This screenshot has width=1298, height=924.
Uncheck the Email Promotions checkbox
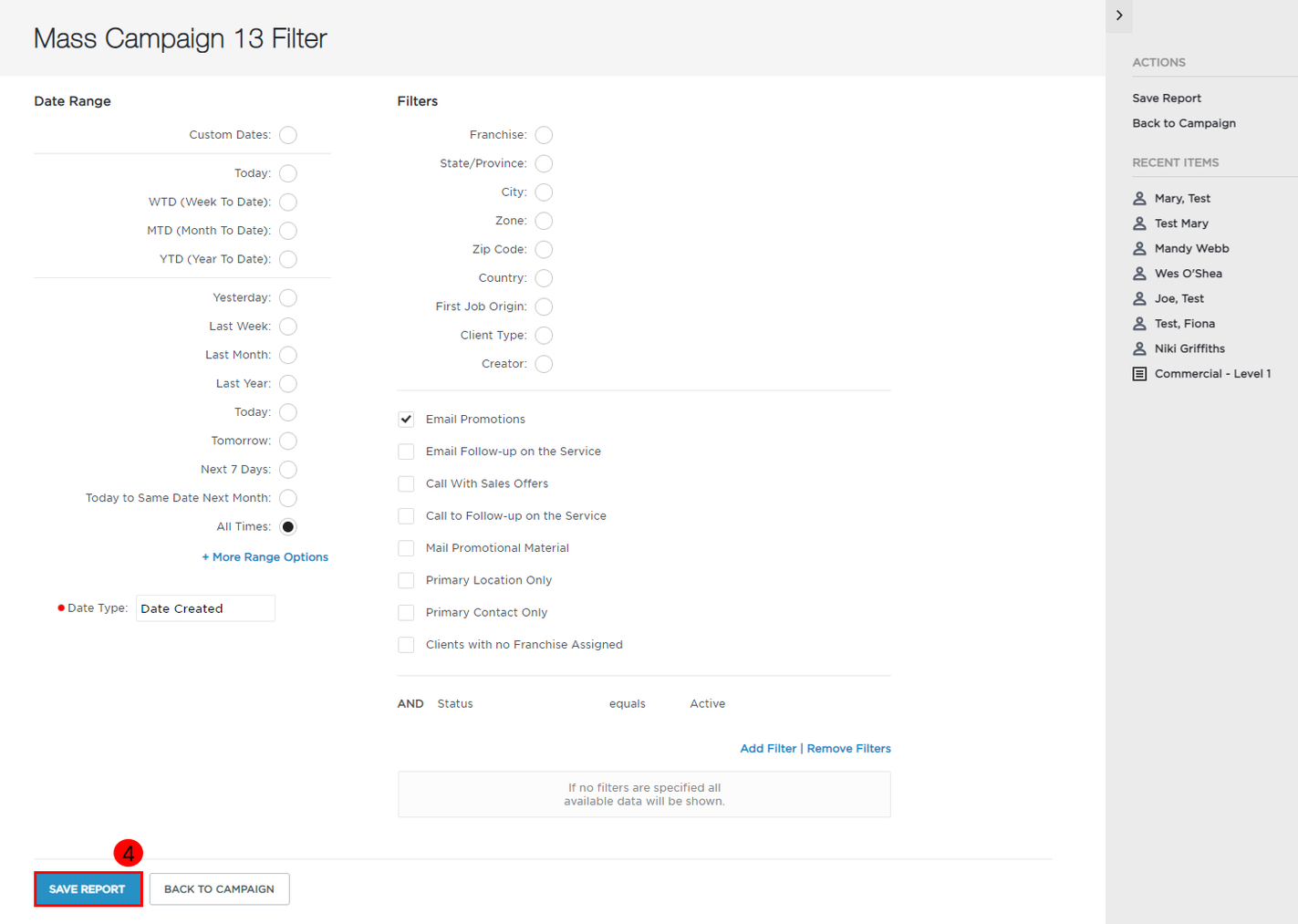[x=406, y=420]
